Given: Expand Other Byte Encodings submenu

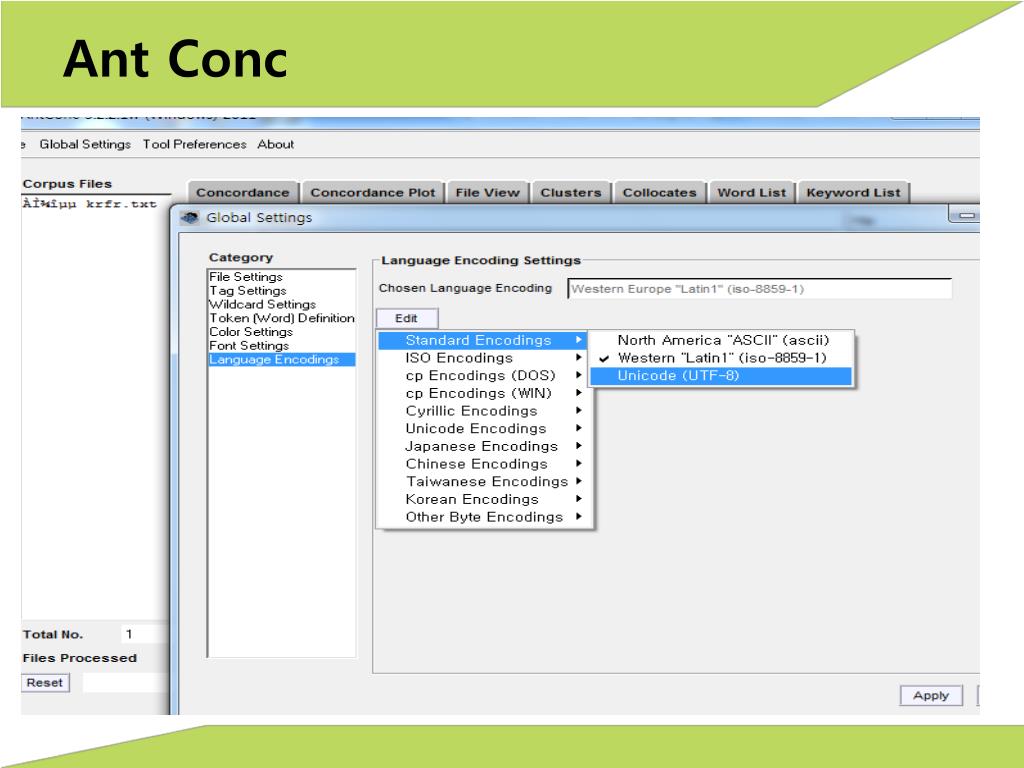Looking at the screenshot, I should coord(483,517).
